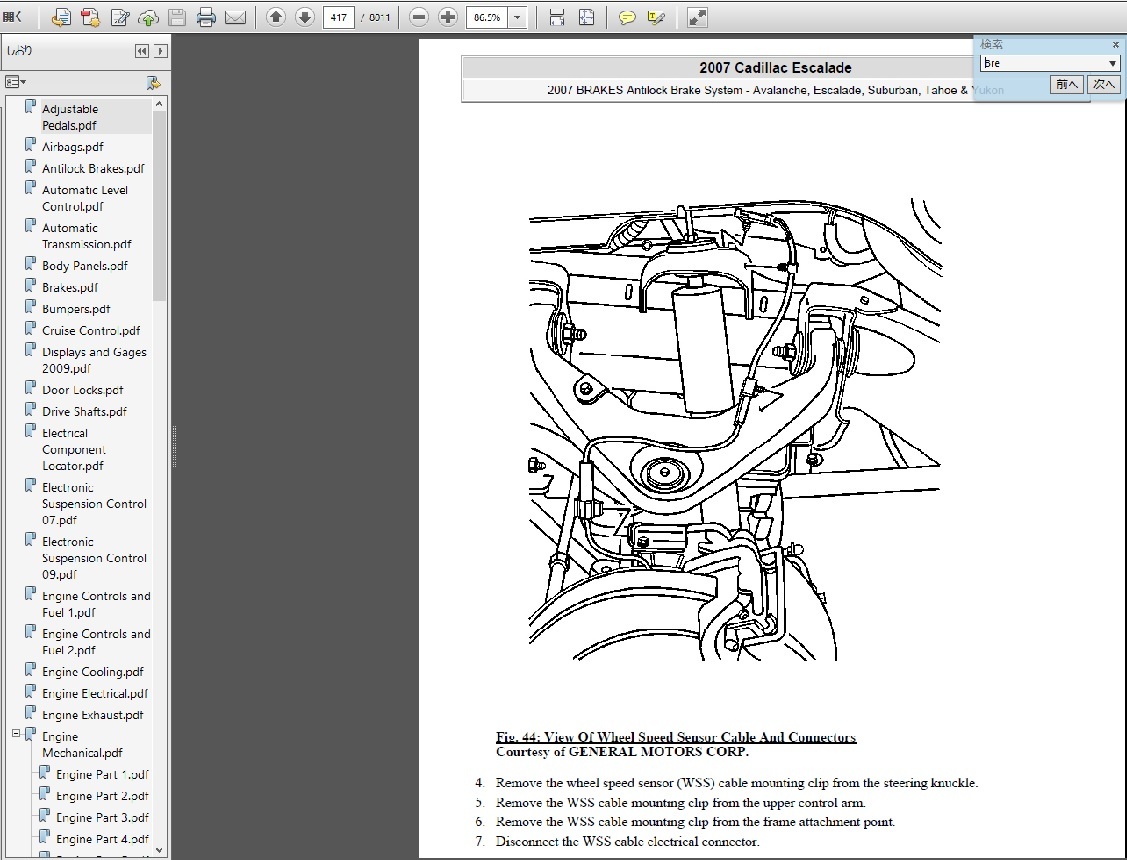Viewport: 1127px width, 860px height.
Task: Go to next page with down arrow
Action: (x=305, y=17)
